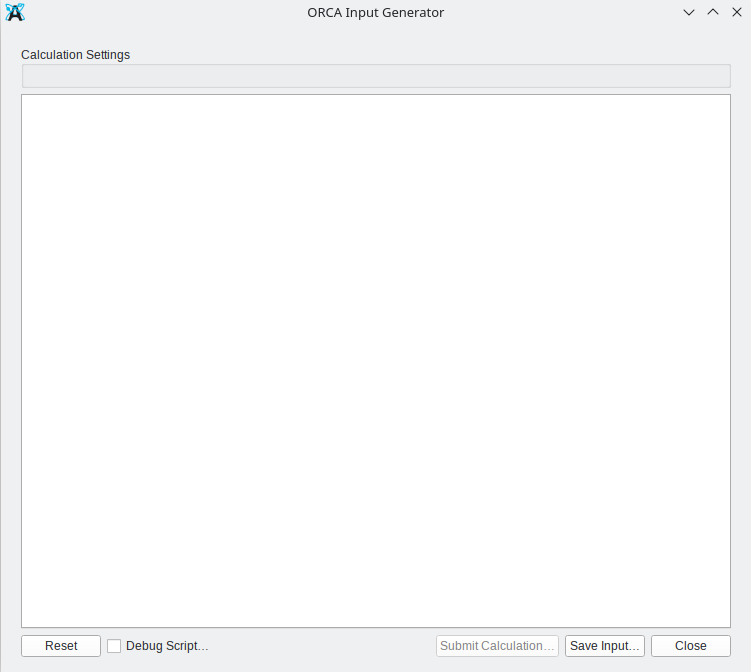This screenshot has width=751, height=672.
Task: Click inside the large white input preview area
Action: (375, 360)
